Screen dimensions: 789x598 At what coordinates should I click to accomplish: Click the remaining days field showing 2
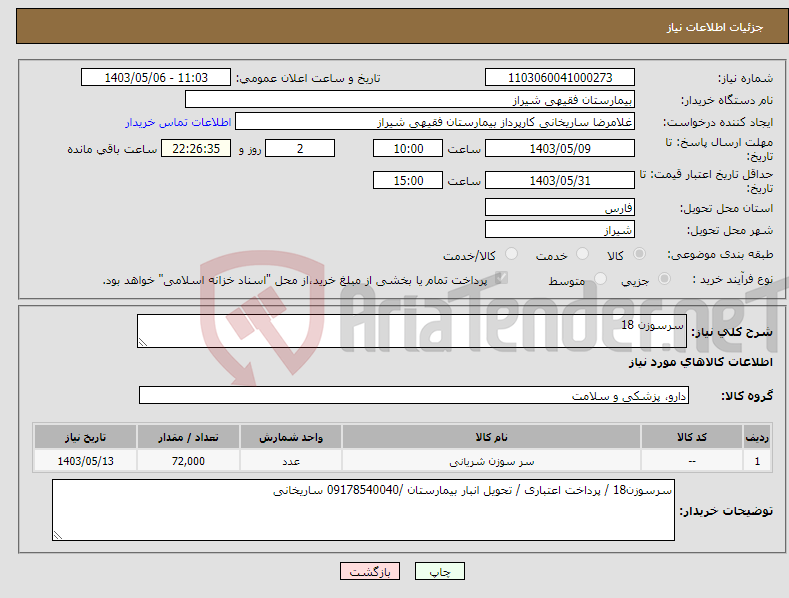(300, 148)
